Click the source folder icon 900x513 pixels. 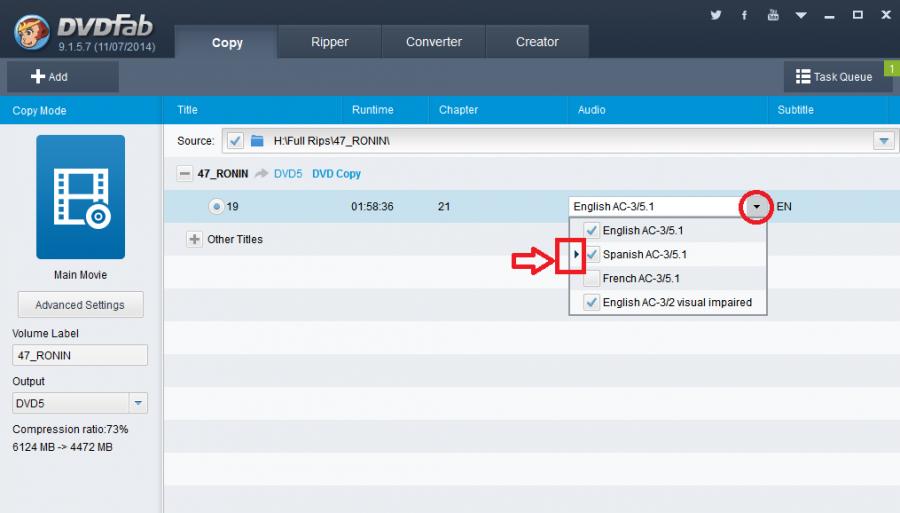257,141
